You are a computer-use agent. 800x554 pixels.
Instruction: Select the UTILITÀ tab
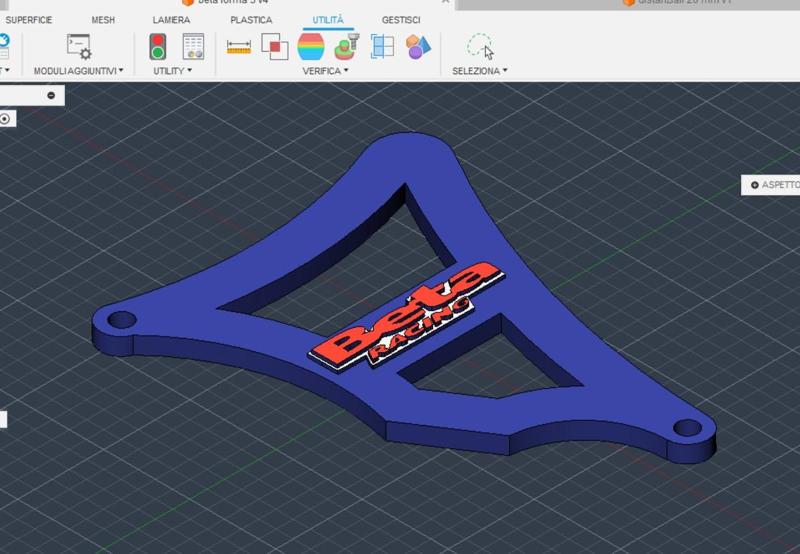coord(328,20)
